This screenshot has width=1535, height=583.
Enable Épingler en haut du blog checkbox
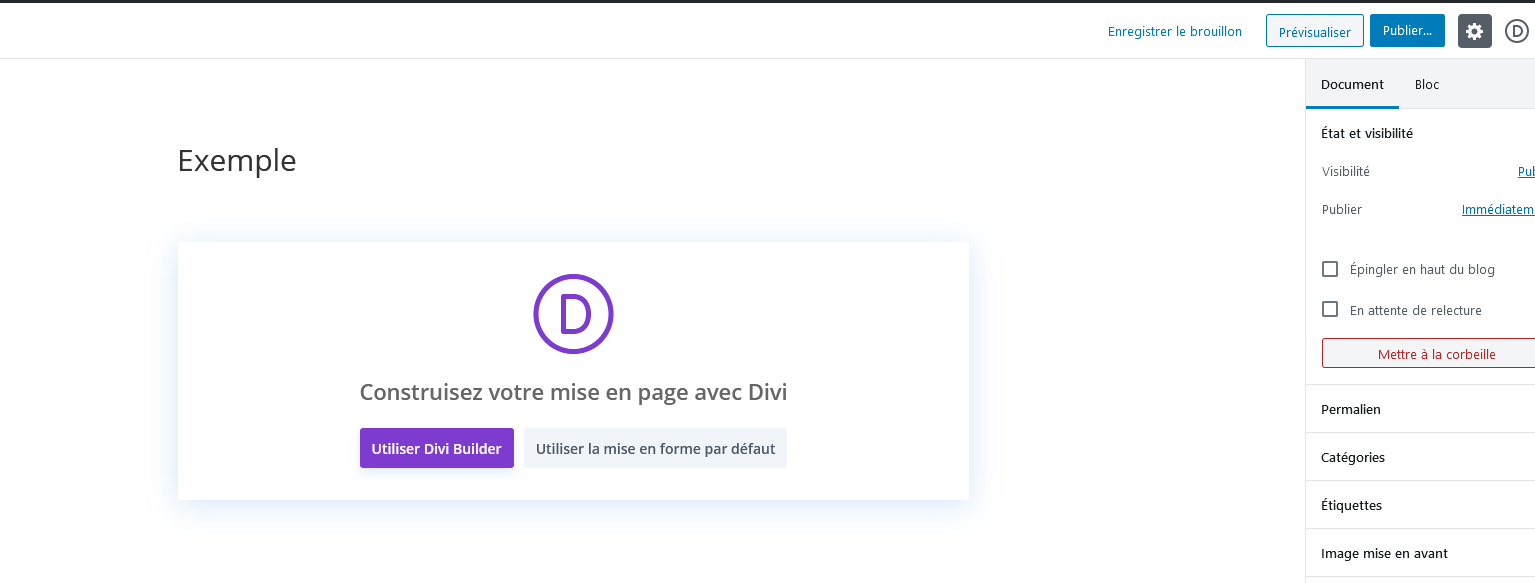pyautogui.click(x=1330, y=269)
